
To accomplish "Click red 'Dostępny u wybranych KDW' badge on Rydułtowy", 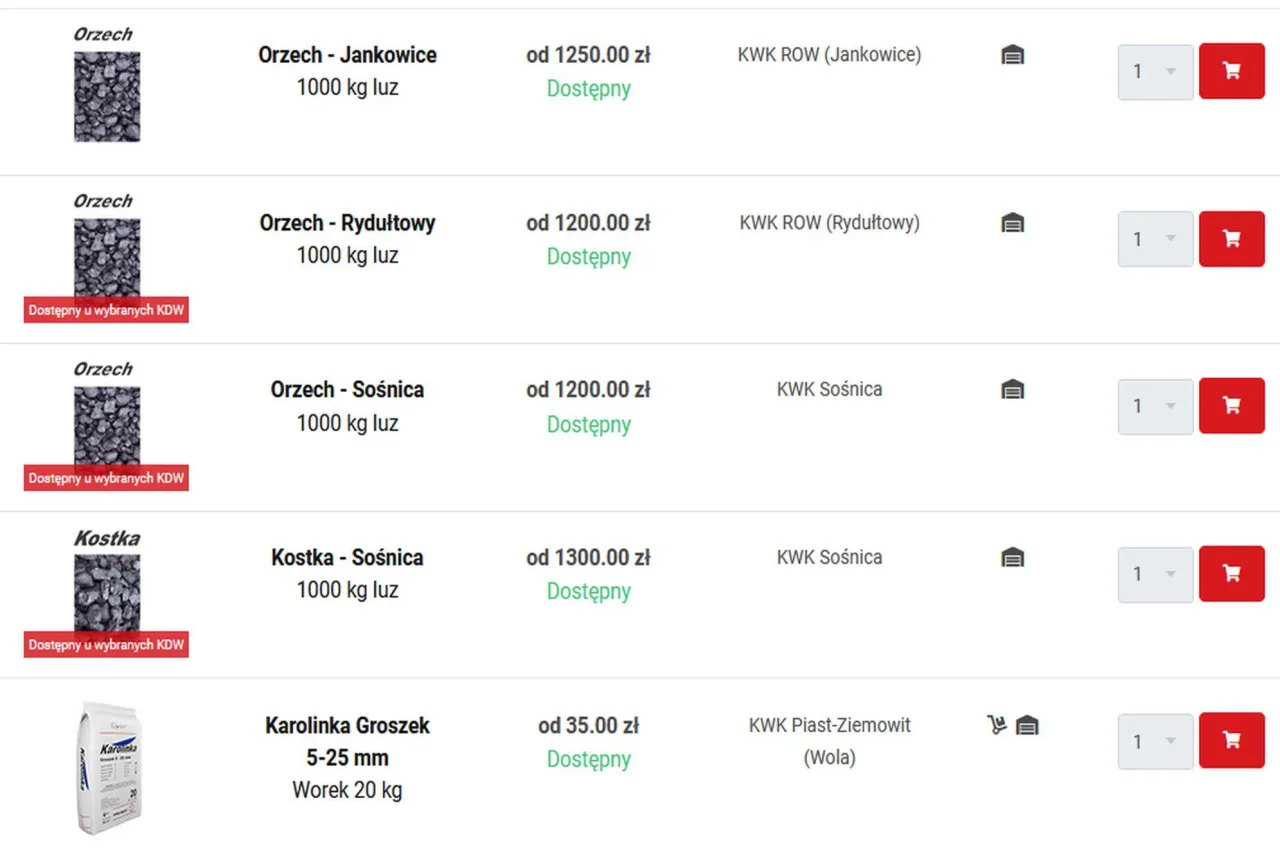I will pyautogui.click(x=106, y=310).
